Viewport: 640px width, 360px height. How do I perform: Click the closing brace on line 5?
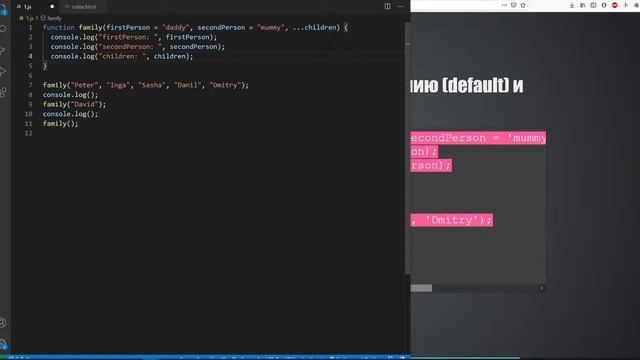coord(45,66)
